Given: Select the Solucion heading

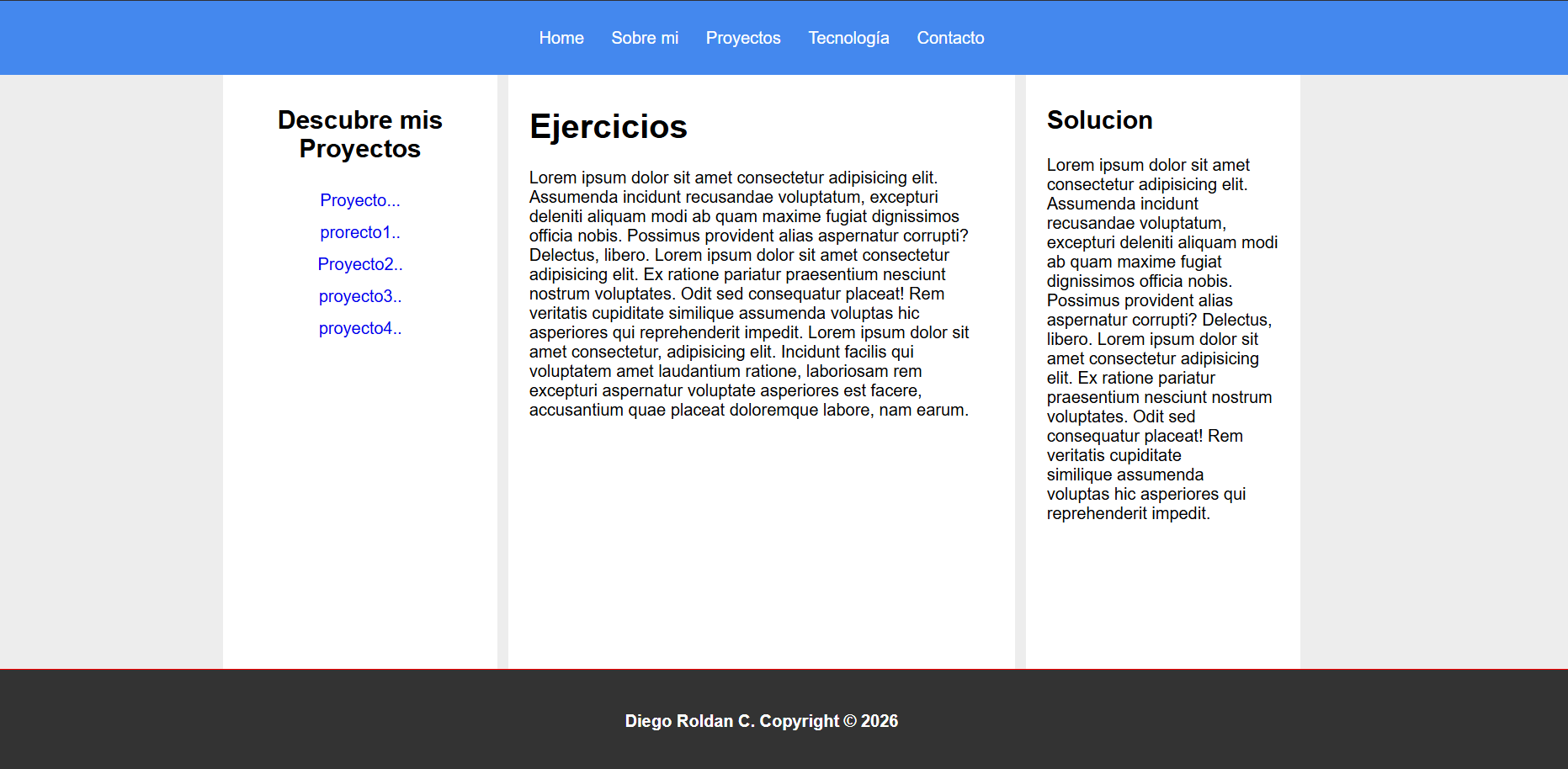Looking at the screenshot, I should [1099, 120].
